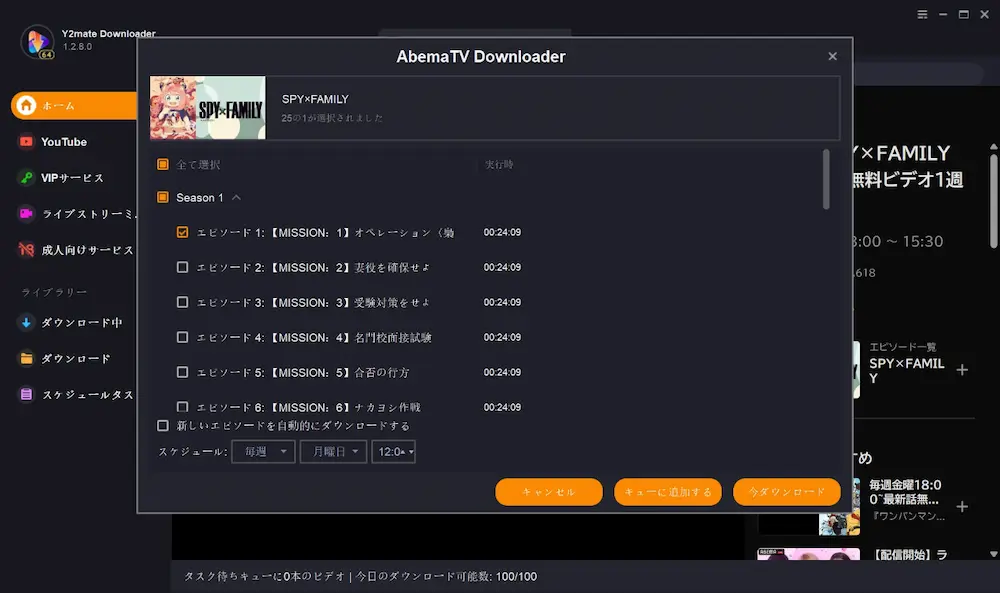
Task: Click the SPY×FAMILY thumbnail in dialog header
Action: [x=208, y=107]
